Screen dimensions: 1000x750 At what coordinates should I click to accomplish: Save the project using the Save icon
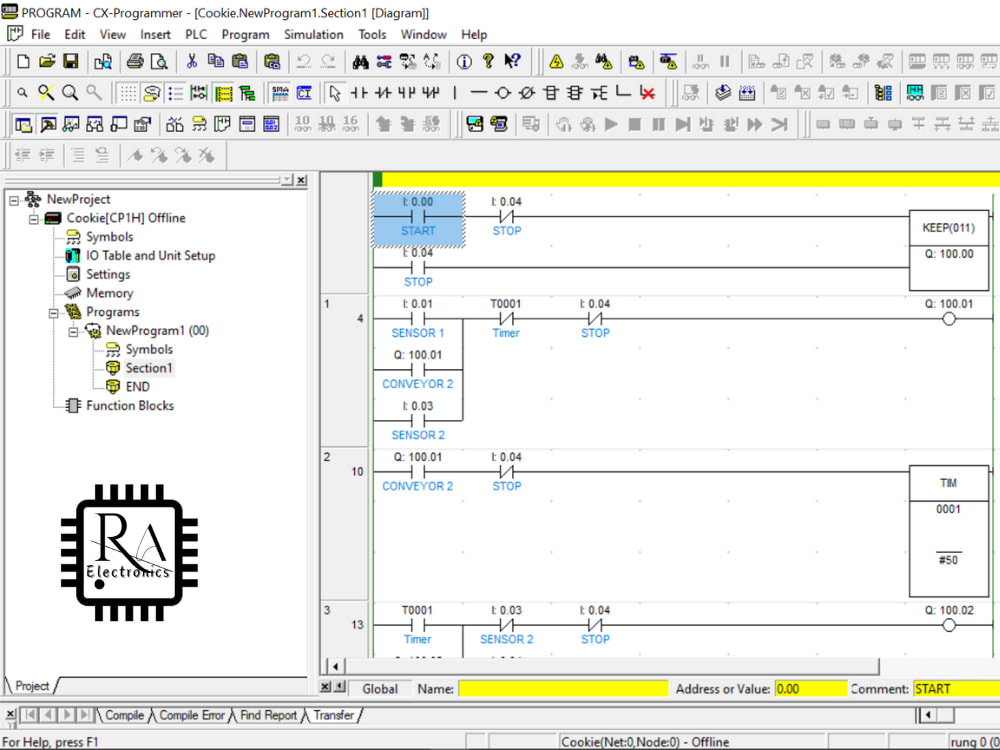[x=71, y=61]
